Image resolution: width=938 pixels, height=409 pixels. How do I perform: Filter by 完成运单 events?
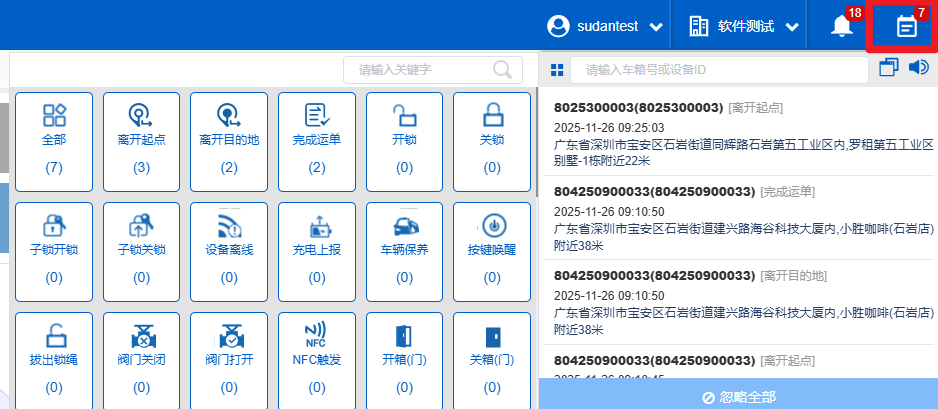click(317, 138)
